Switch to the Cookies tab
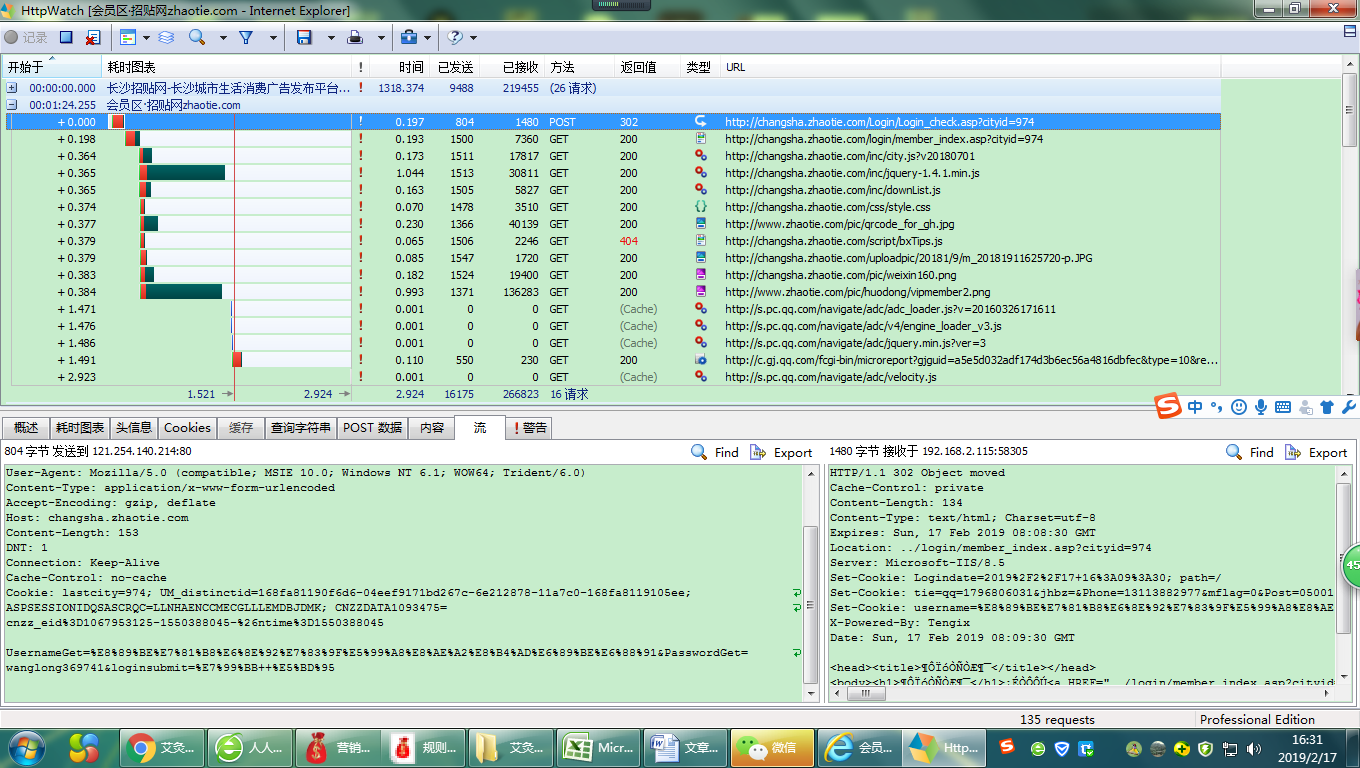 click(187, 428)
